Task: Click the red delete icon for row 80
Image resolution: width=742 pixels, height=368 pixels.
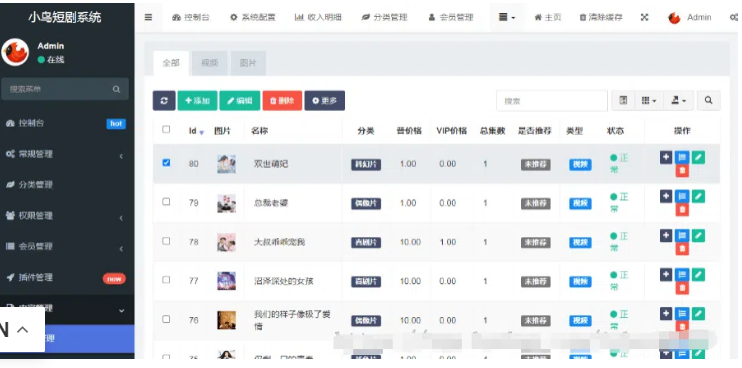Action: [x=682, y=171]
